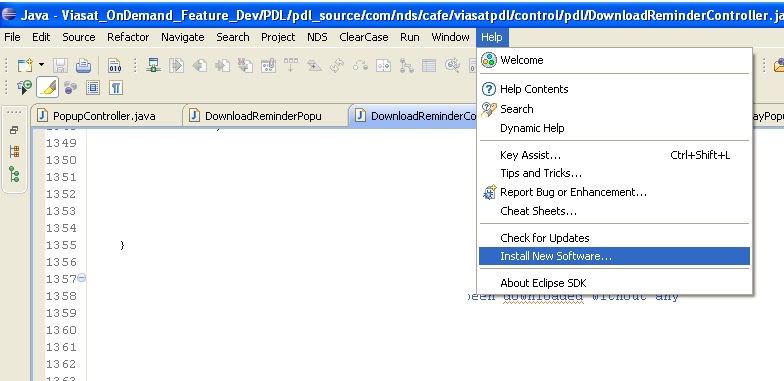Click the ClearCase connect network icon
This screenshot has width=784, height=381.
tap(153, 66)
